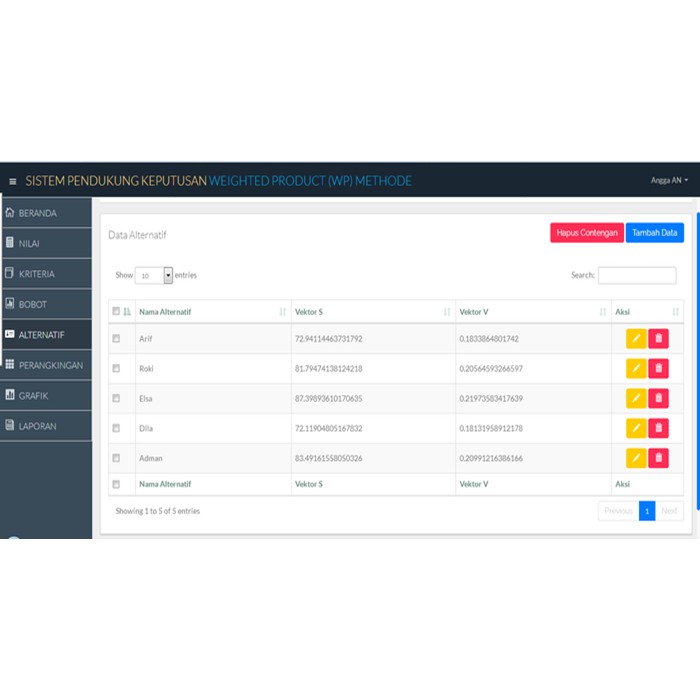Screen dimensions: 700x700
Task: Expand the Angga AN user menu
Action: [x=669, y=180]
